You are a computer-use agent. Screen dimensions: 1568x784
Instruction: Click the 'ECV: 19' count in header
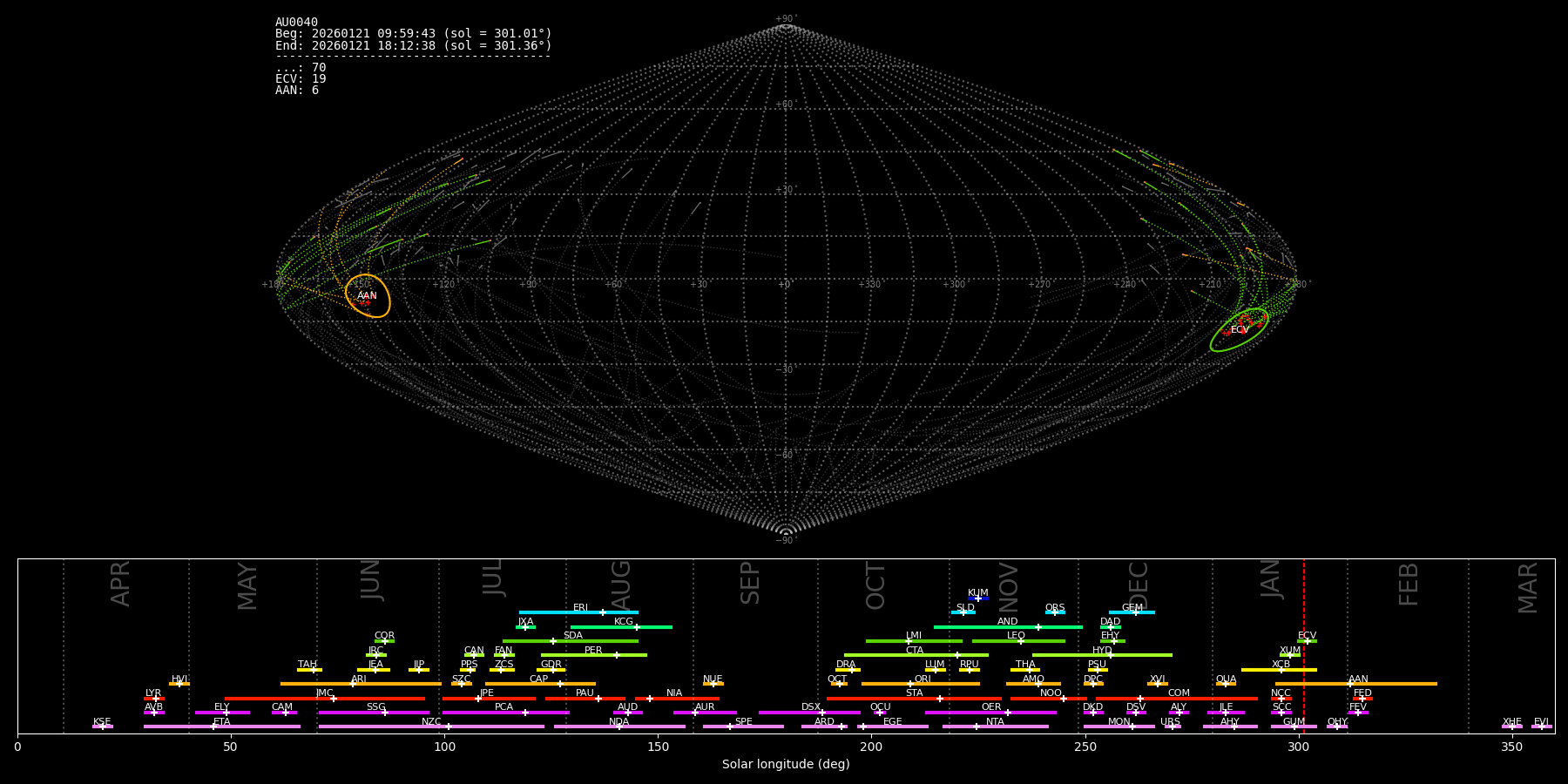click(301, 79)
